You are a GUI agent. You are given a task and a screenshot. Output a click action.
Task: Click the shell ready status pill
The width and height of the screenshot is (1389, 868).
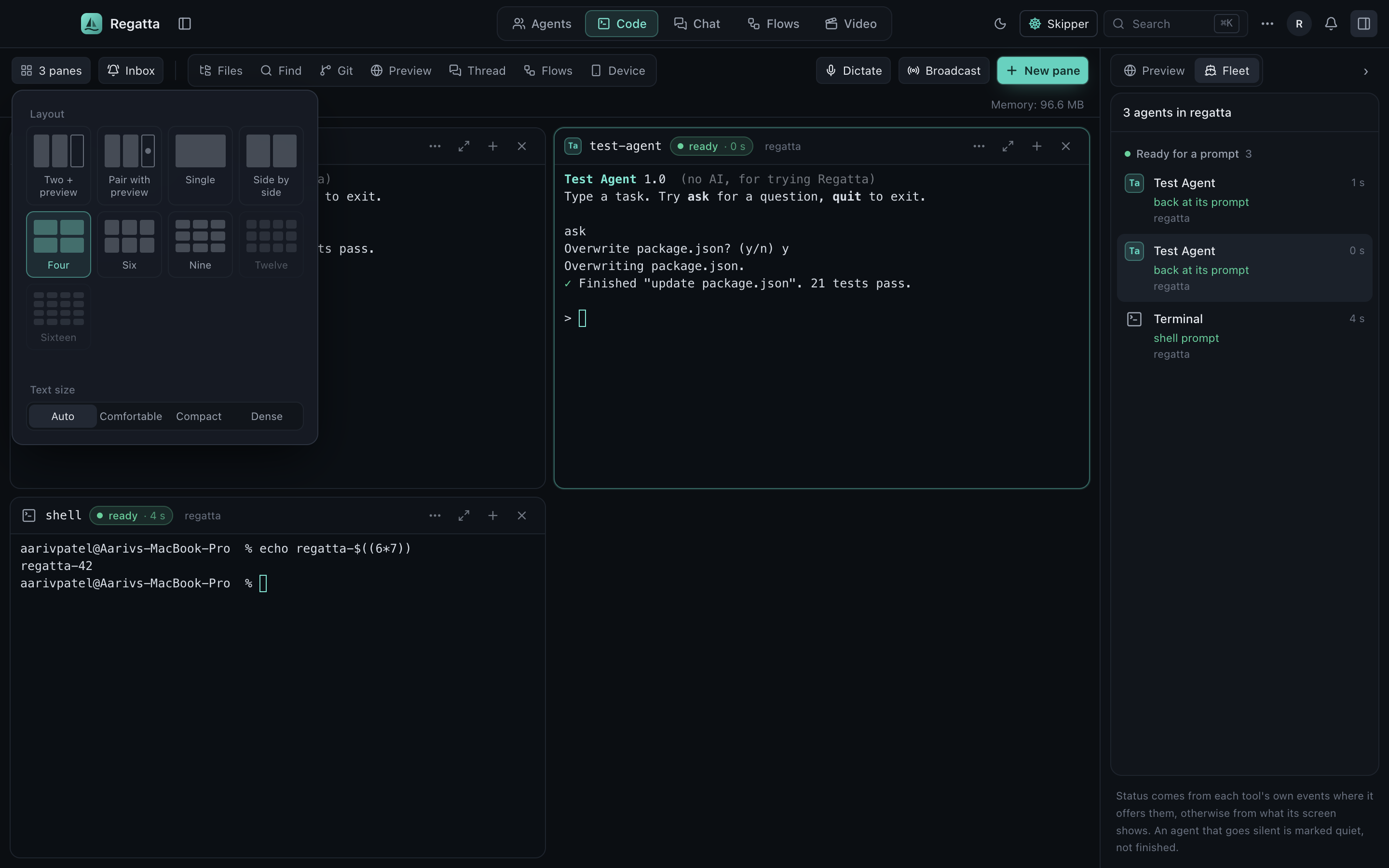pos(131,515)
